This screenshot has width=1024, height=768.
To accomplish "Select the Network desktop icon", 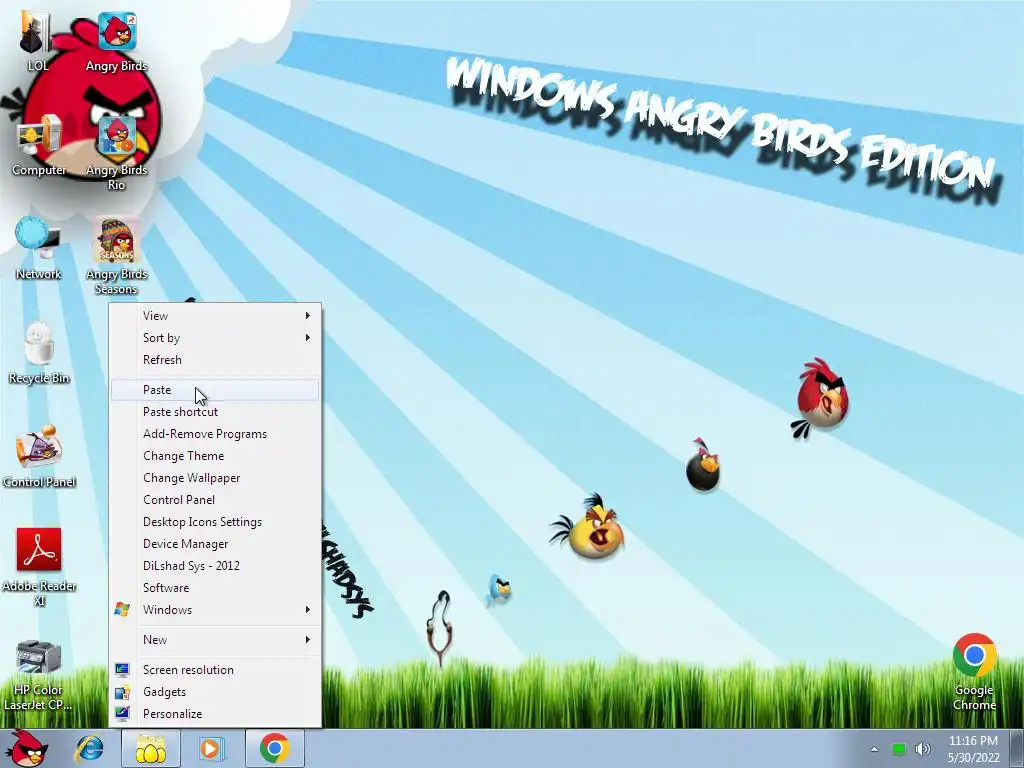I will pos(38,249).
